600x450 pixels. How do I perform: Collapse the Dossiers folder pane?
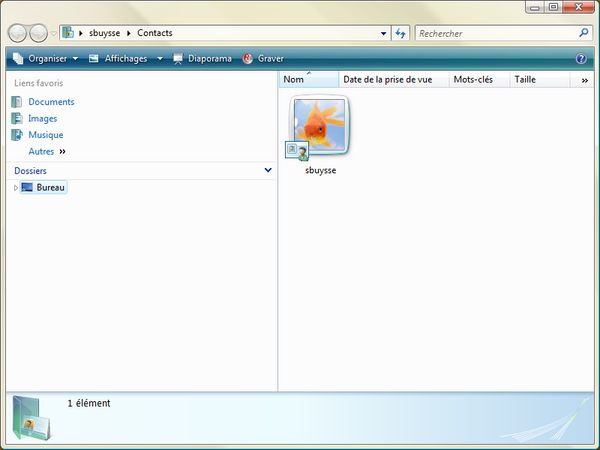click(x=267, y=171)
